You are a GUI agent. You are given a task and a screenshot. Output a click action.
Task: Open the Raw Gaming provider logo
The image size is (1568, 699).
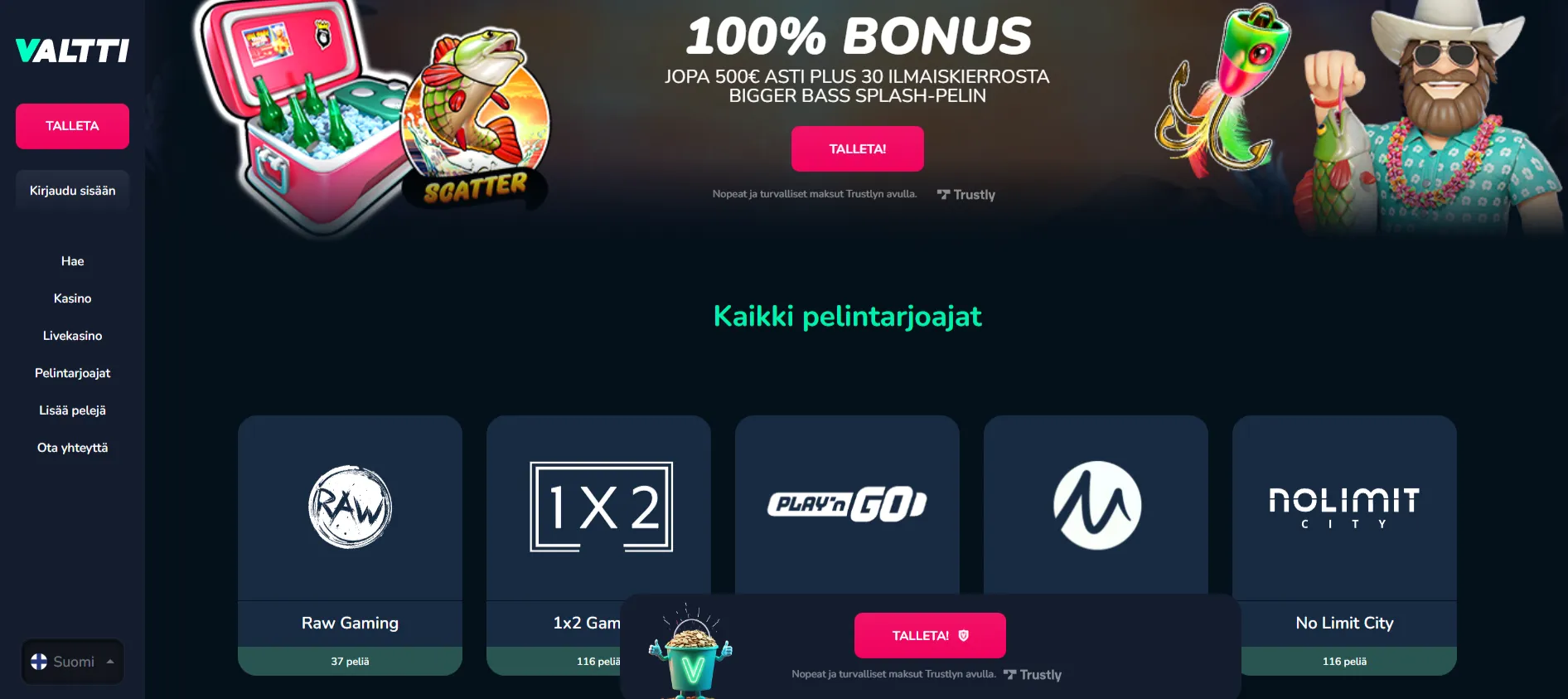coord(350,507)
